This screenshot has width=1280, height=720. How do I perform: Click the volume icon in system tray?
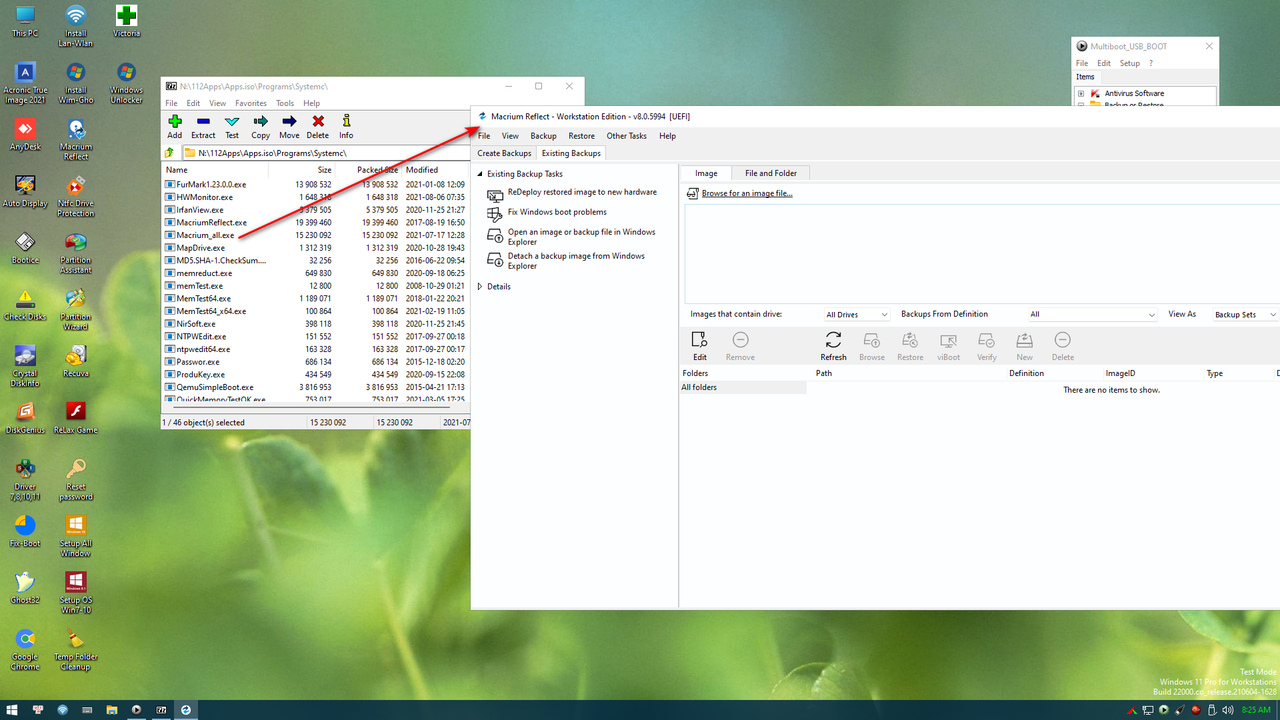coord(1227,709)
